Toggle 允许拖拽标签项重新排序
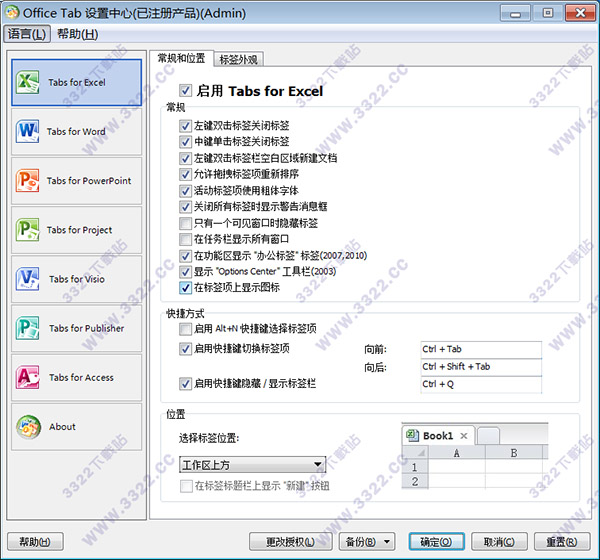 click(x=185, y=174)
